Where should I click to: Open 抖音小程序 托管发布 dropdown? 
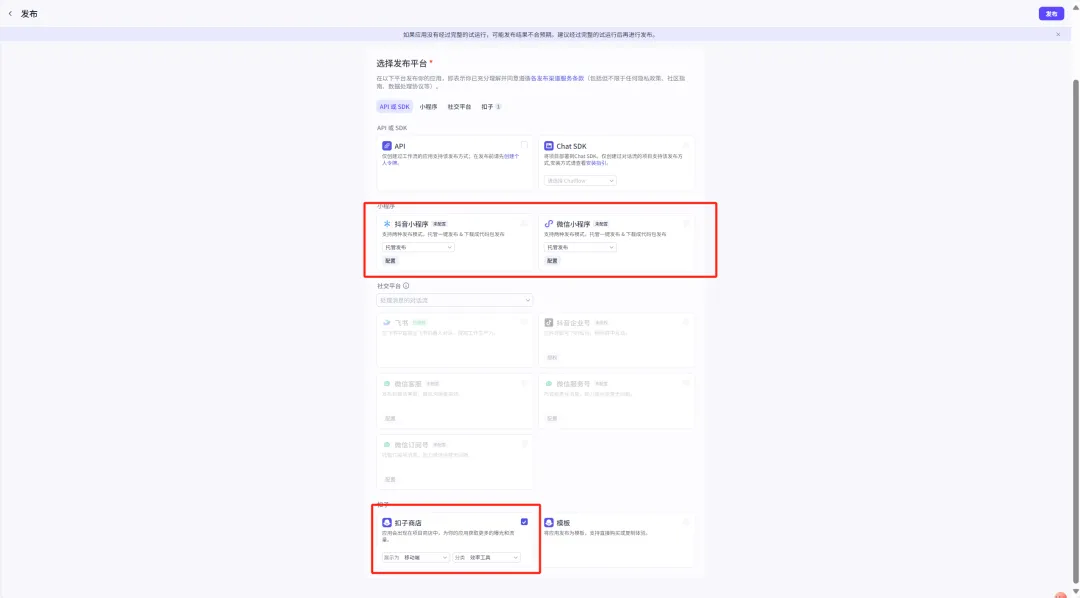click(419, 247)
